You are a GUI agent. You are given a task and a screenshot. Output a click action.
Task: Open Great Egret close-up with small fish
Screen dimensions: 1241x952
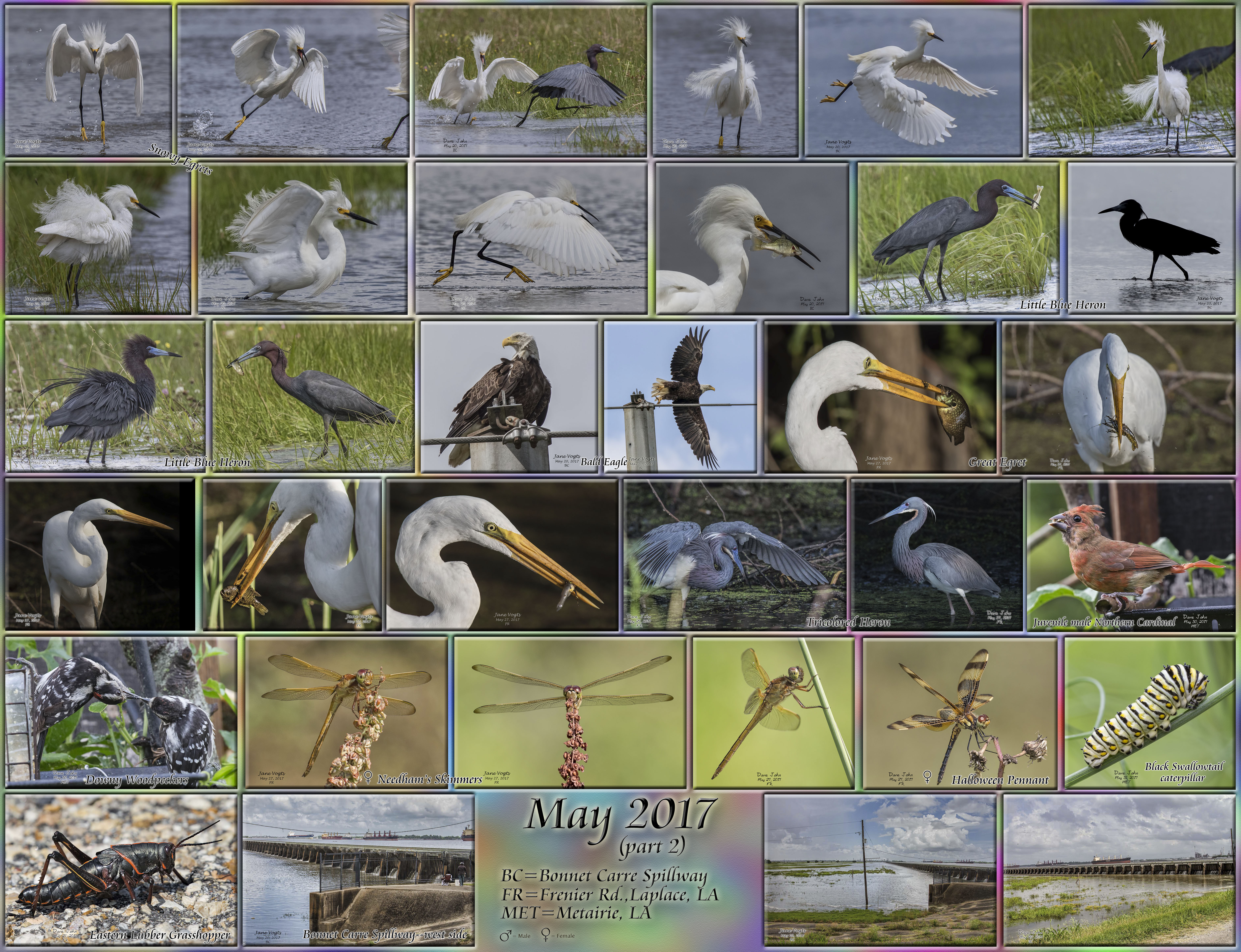502,555
